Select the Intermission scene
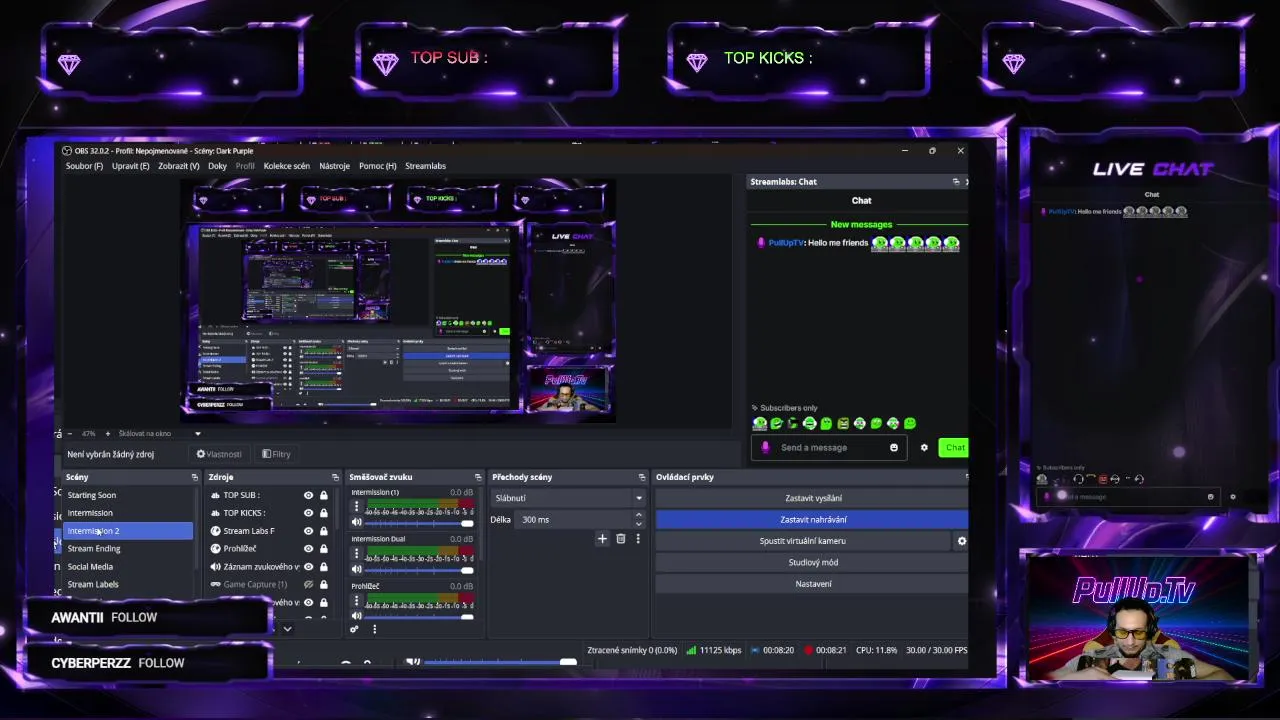 [128, 513]
